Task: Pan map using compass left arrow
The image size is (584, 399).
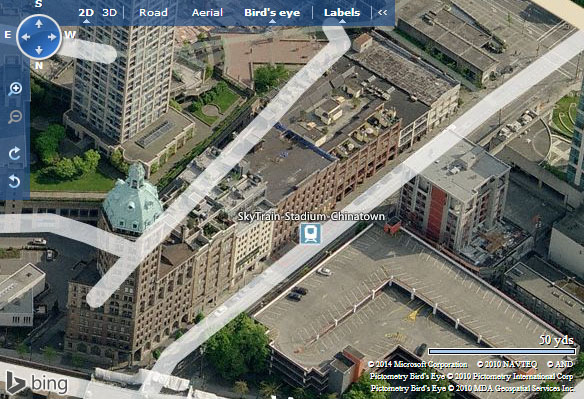Action: 25,37
